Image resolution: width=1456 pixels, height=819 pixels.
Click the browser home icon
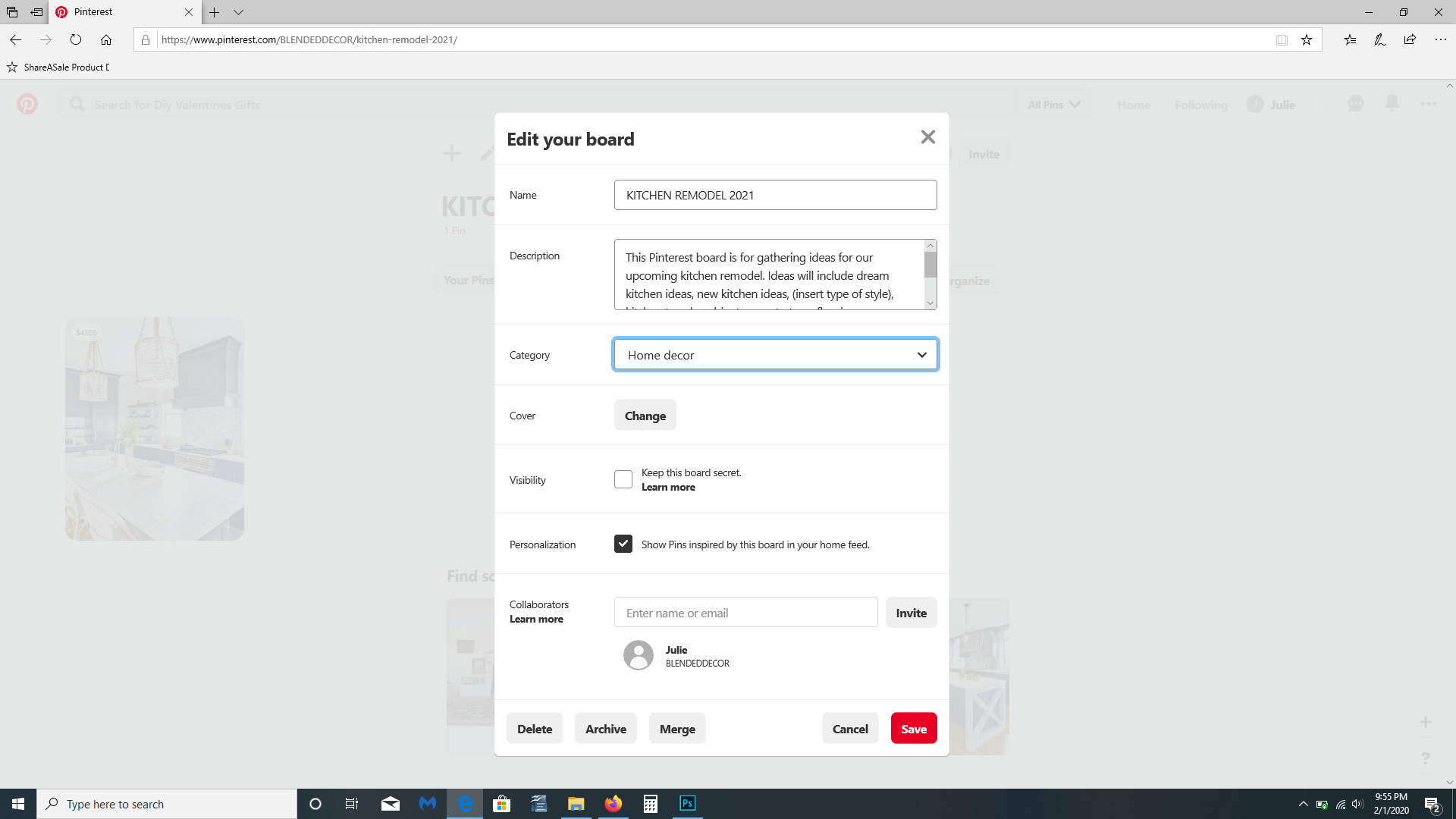(x=106, y=40)
